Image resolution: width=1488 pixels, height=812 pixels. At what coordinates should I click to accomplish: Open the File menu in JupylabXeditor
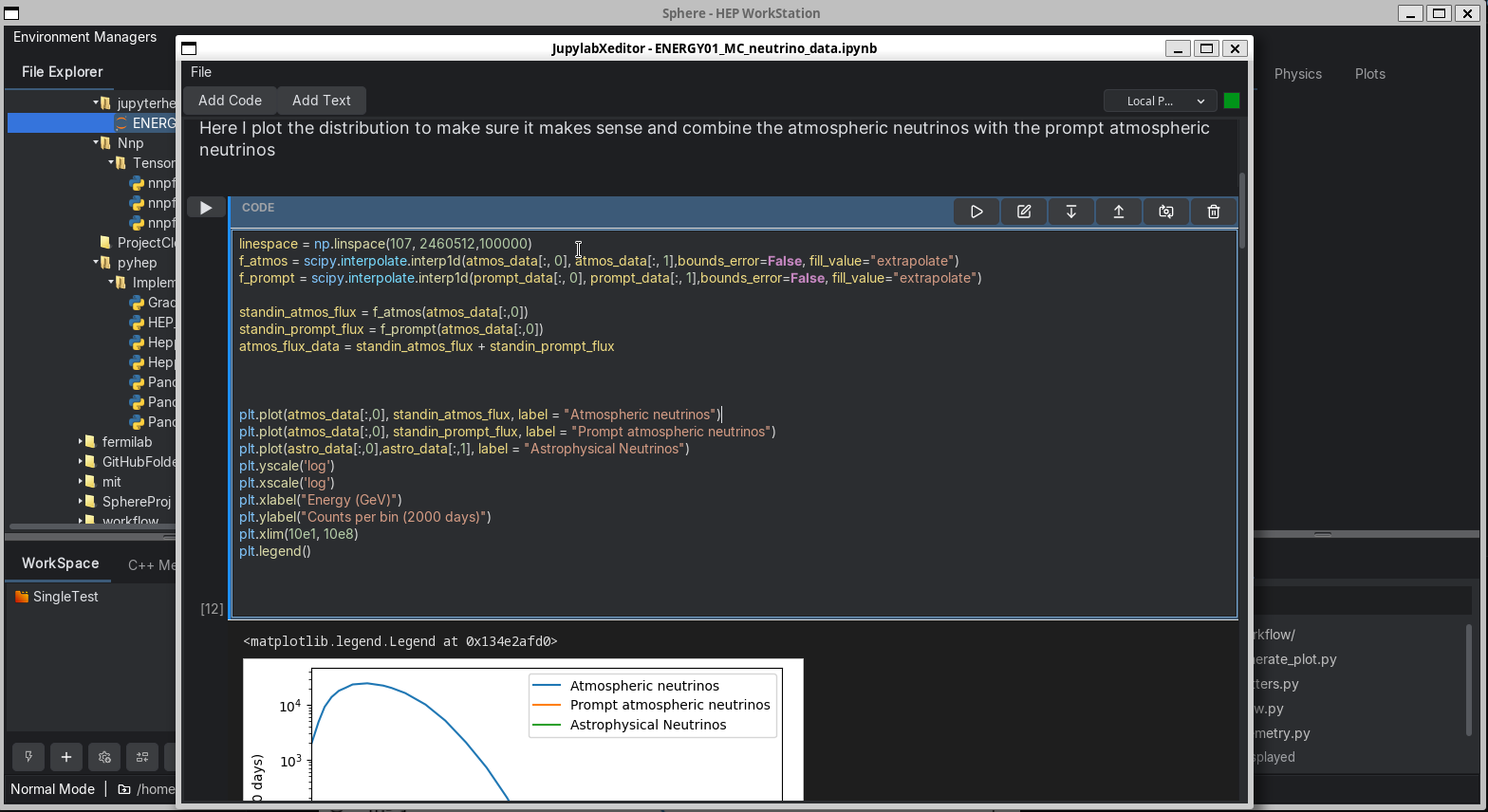[x=201, y=72]
